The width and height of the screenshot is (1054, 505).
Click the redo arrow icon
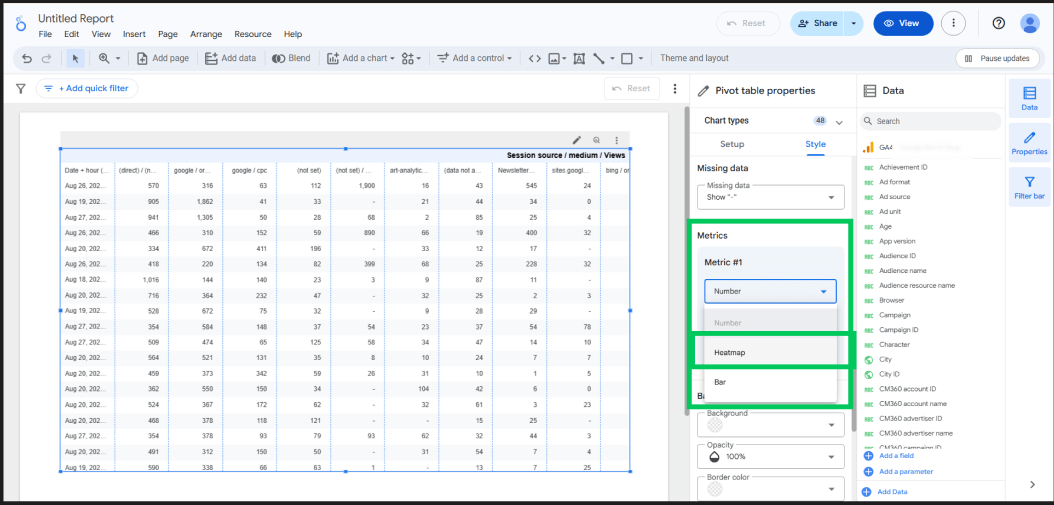pyautogui.click(x=46, y=59)
